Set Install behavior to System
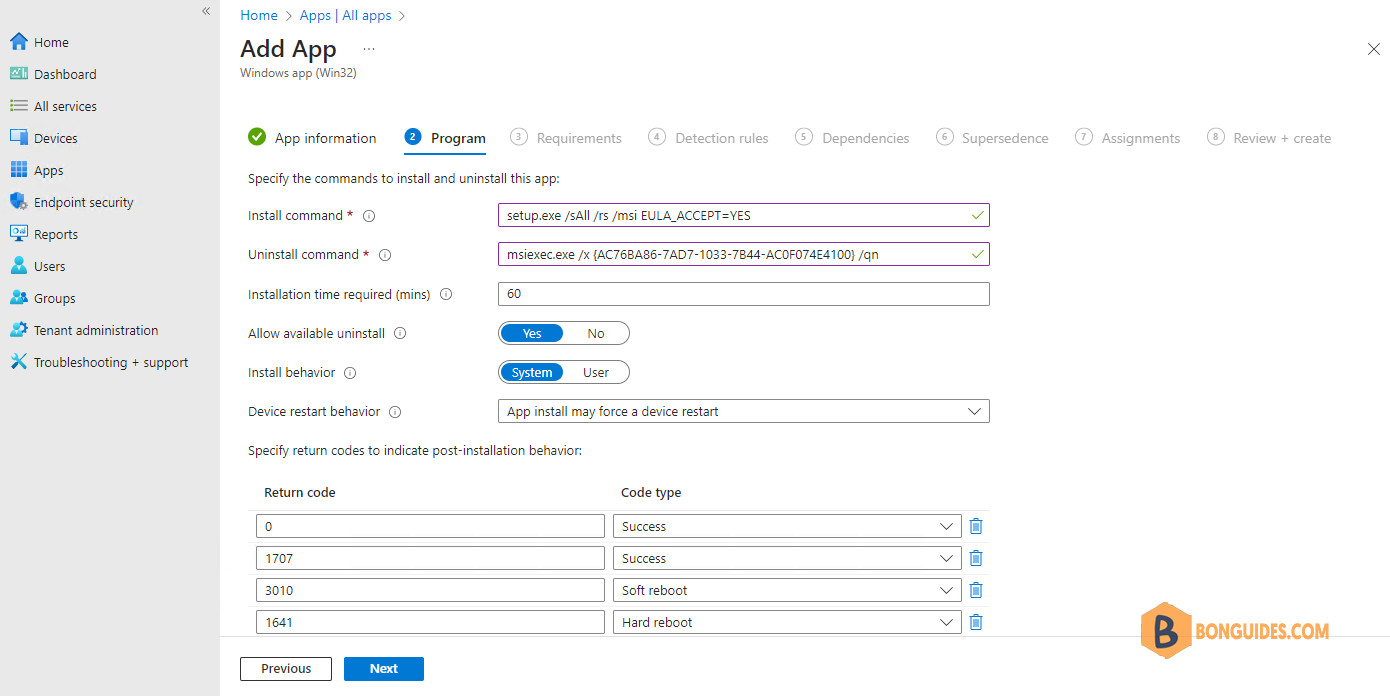Image resolution: width=1390 pixels, height=696 pixels. pyautogui.click(x=532, y=372)
